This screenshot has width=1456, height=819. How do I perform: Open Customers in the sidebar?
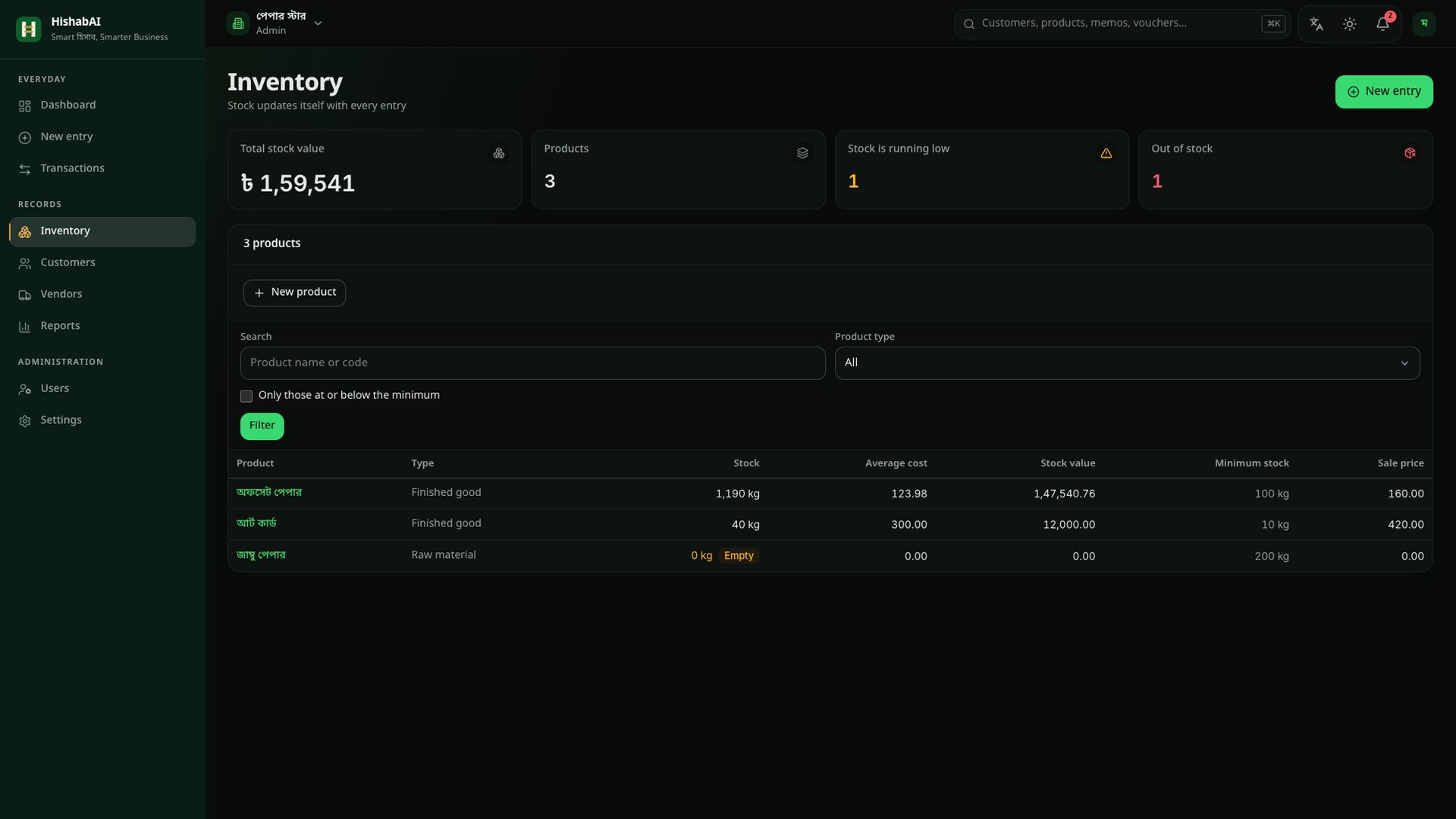coord(102,263)
